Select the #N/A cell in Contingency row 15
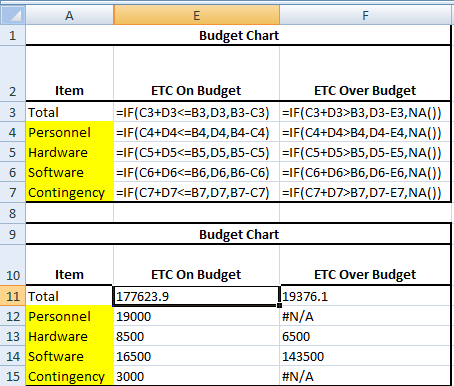Viewport: 454px width, 386px height. 365,376
